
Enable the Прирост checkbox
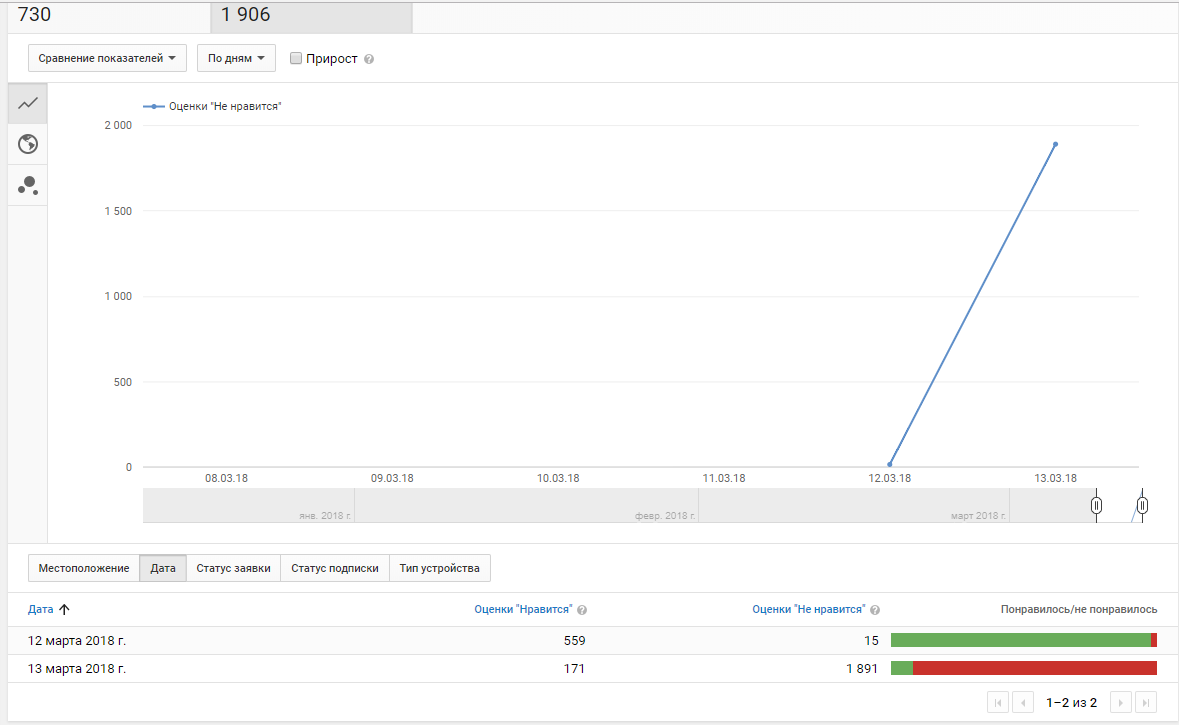tap(296, 58)
